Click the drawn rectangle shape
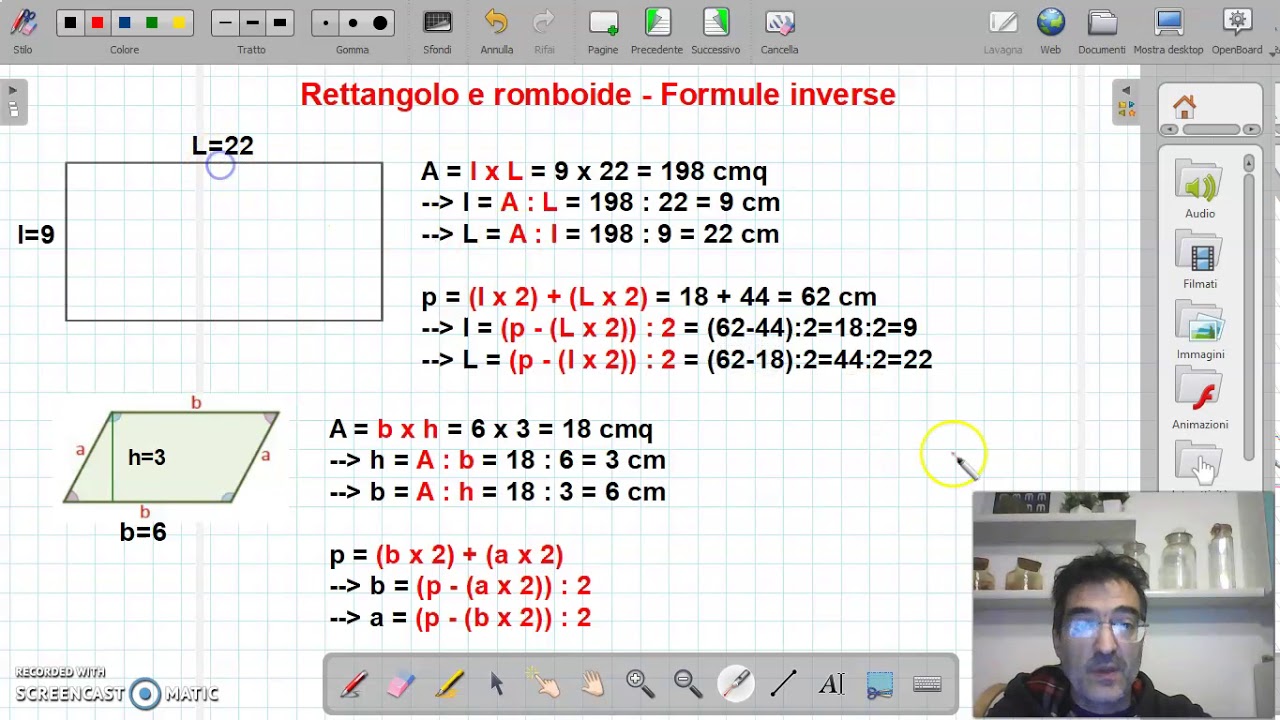The width and height of the screenshot is (1280, 720). click(224, 242)
